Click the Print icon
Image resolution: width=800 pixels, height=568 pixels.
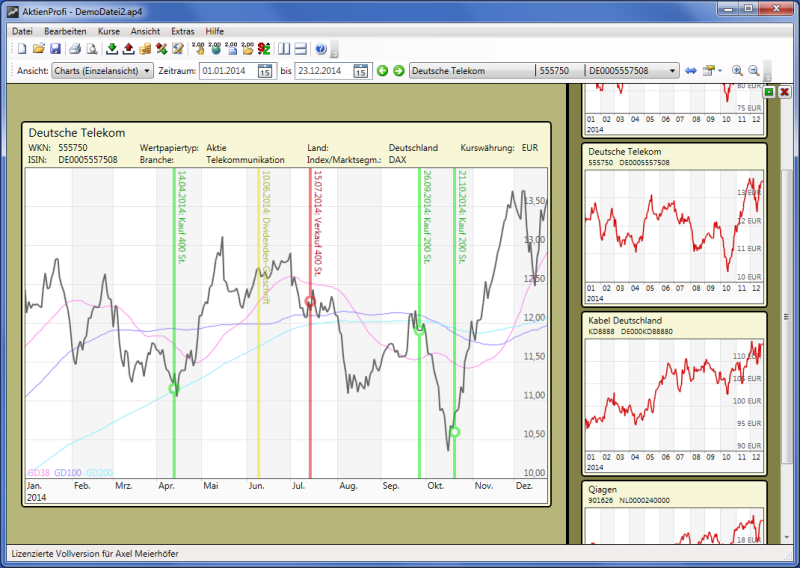click(75, 48)
